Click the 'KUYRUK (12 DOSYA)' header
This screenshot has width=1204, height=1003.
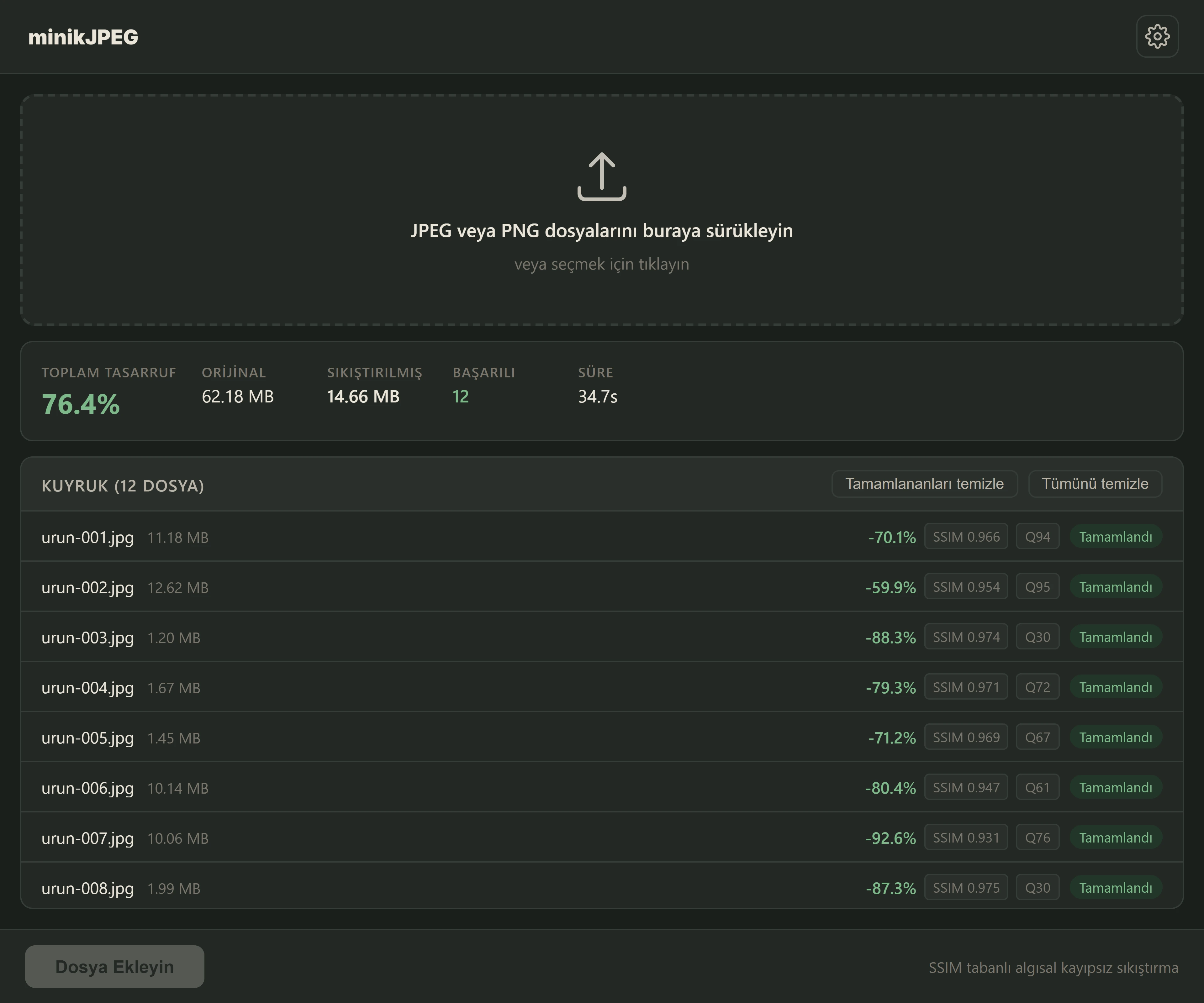tap(123, 486)
